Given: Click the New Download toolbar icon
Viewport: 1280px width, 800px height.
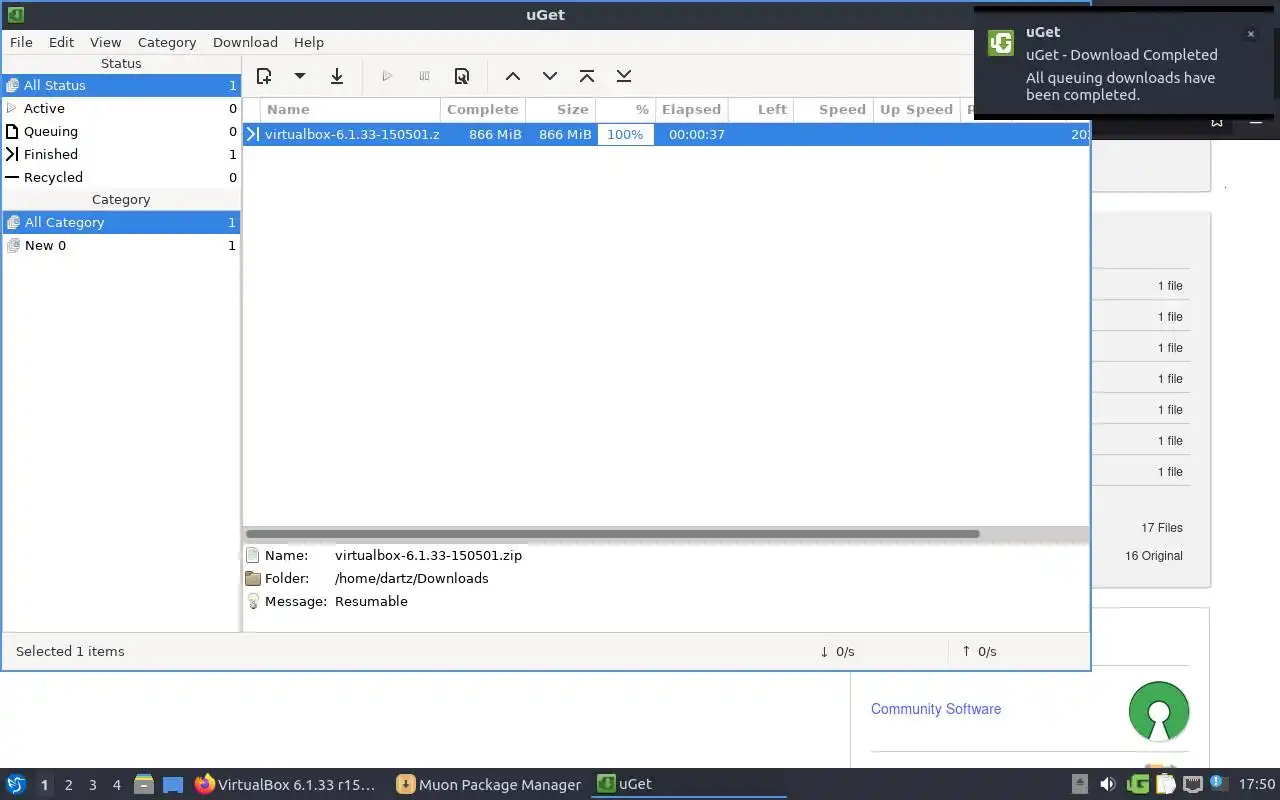Looking at the screenshot, I should pos(264,76).
